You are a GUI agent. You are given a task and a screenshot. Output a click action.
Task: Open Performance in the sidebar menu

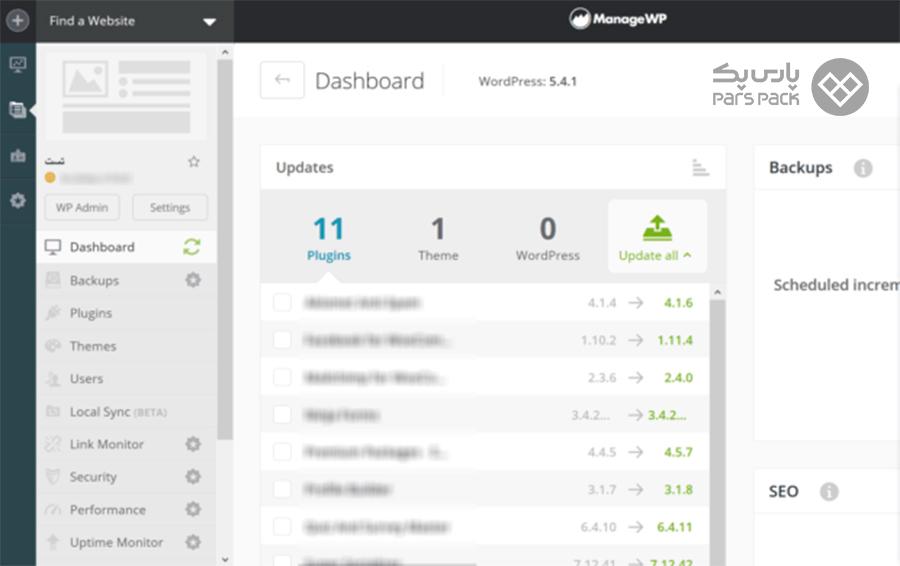[126, 509]
